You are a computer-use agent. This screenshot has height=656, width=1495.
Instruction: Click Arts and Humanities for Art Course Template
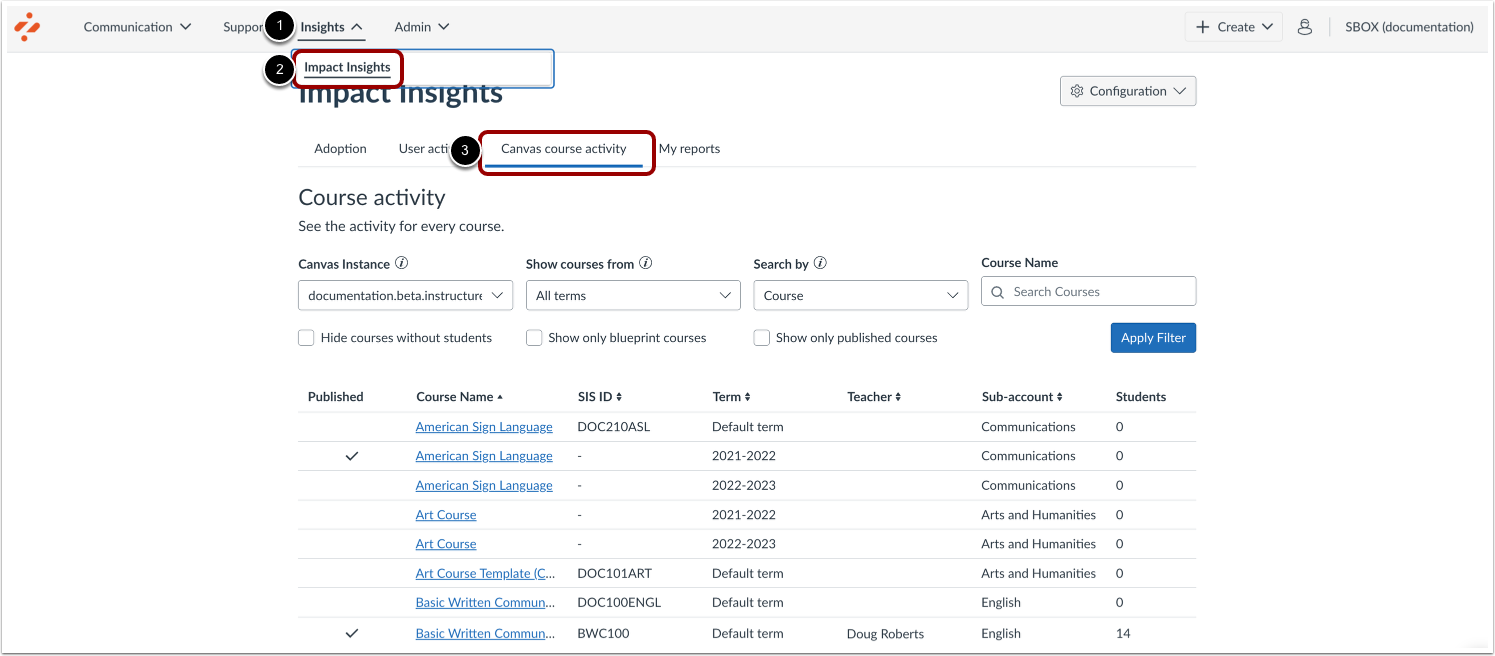pyautogui.click(x=1038, y=574)
